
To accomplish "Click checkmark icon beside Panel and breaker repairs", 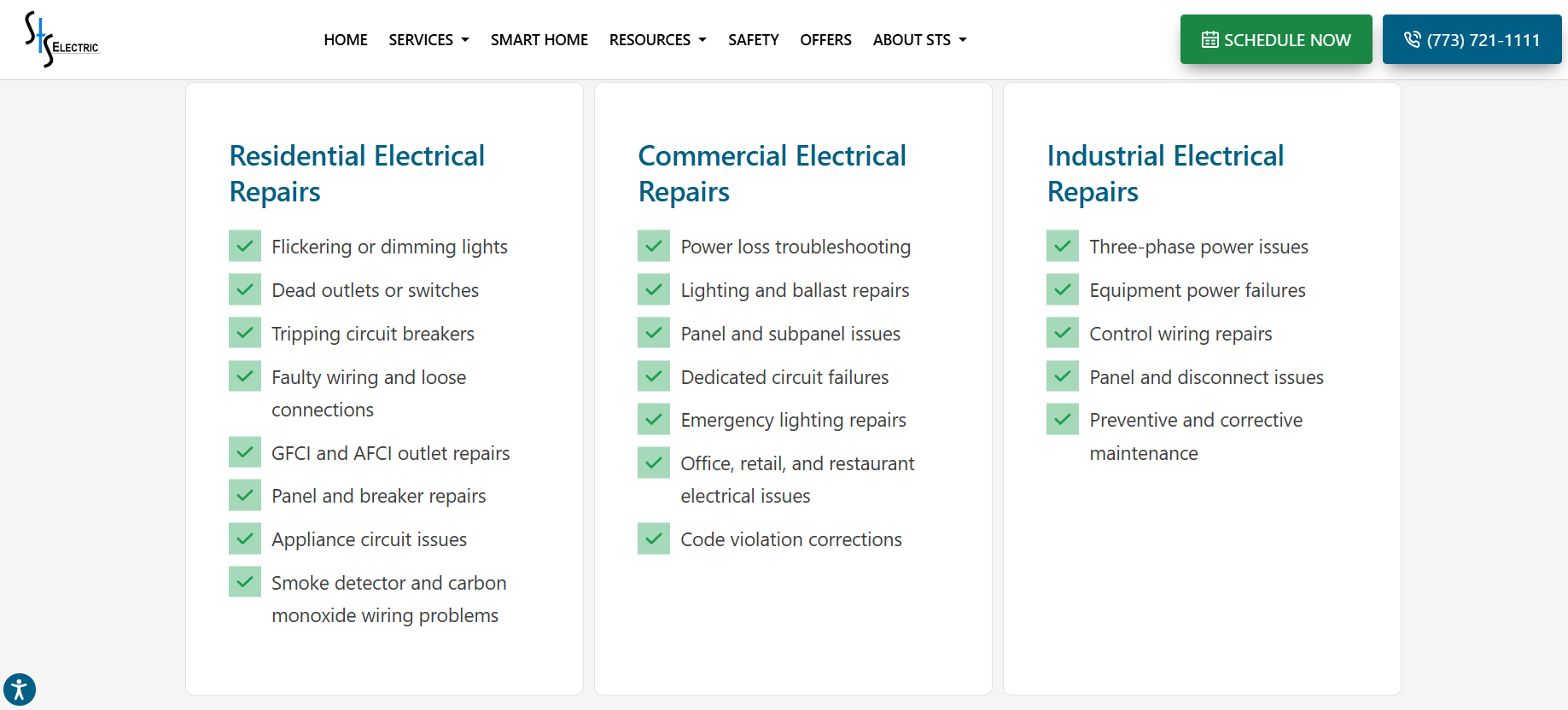I will pyautogui.click(x=245, y=495).
